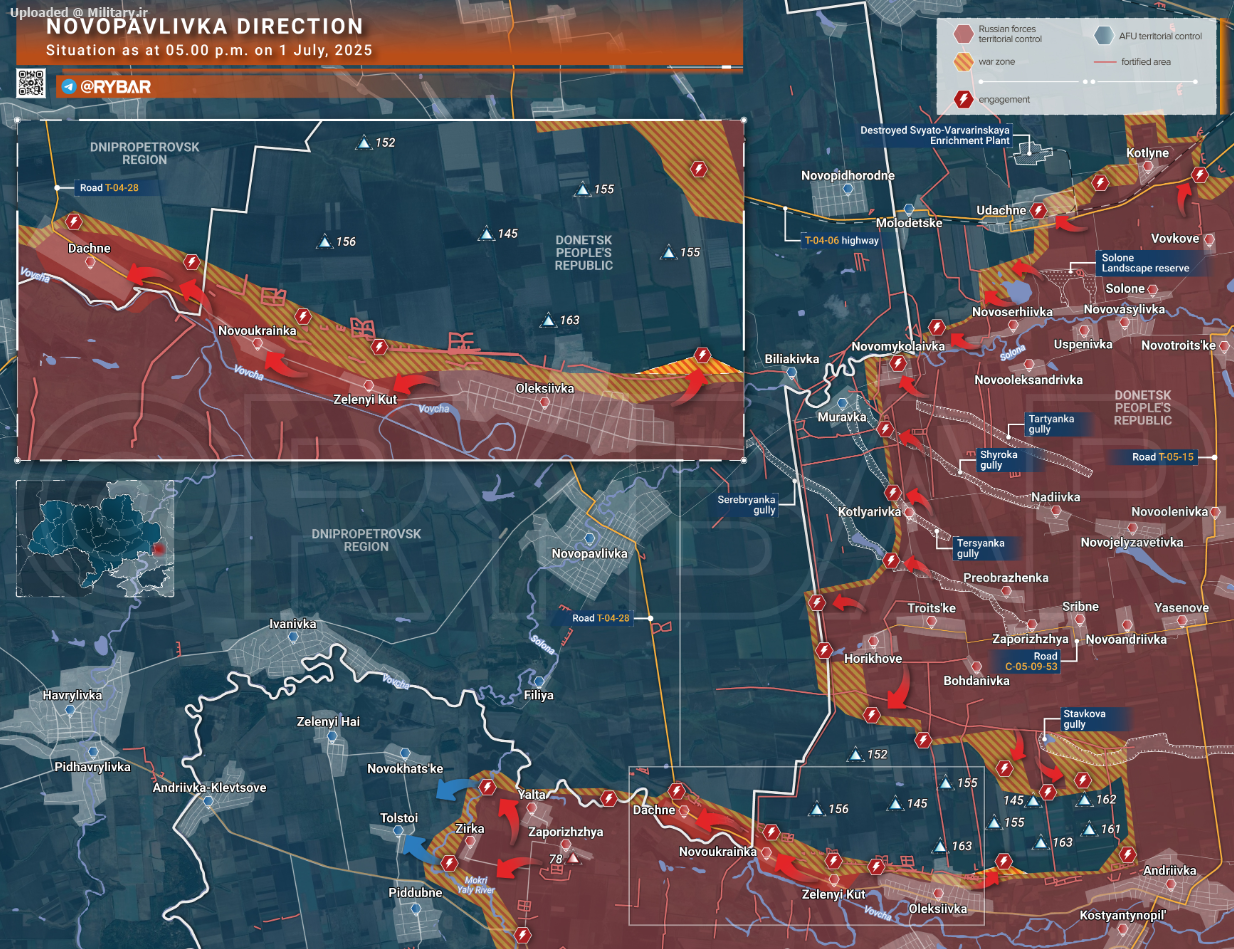Click the NOVOPAVLIVKA DIRECTION map title
This screenshot has width=1234, height=949.
[205, 27]
